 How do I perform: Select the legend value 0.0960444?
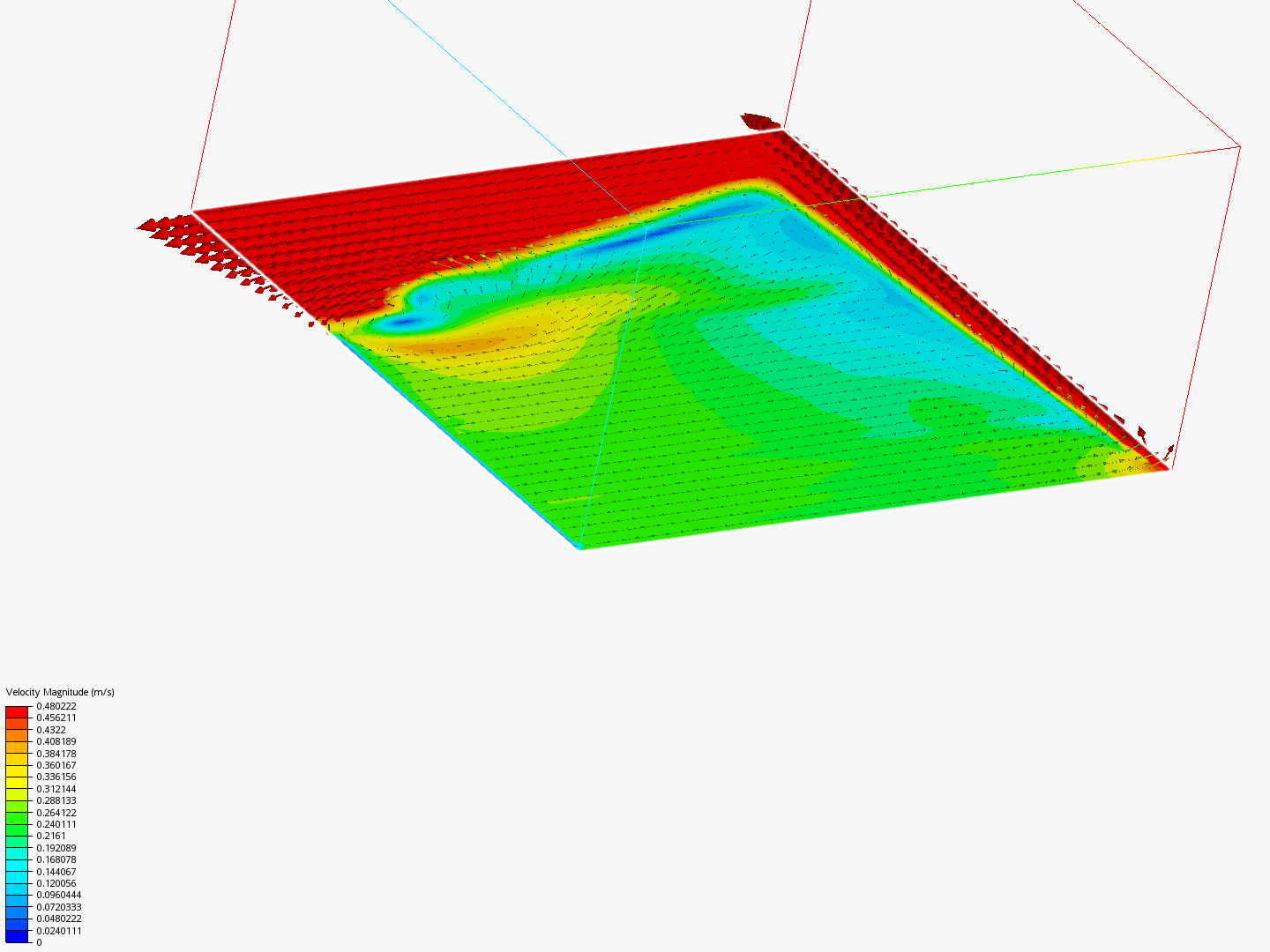pyautogui.click(x=59, y=895)
